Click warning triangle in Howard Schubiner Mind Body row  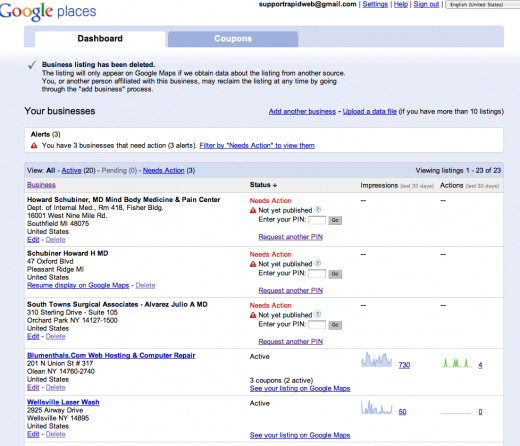(253, 210)
